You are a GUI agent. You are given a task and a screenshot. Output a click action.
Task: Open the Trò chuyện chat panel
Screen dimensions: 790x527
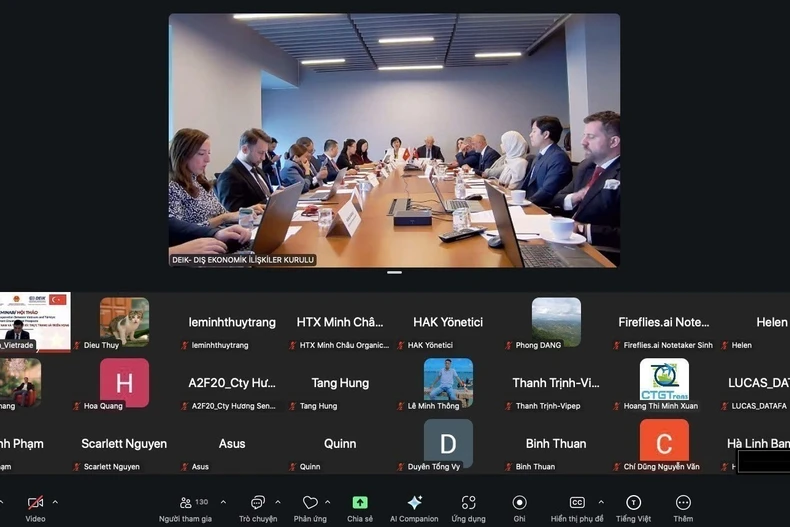click(258, 503)
